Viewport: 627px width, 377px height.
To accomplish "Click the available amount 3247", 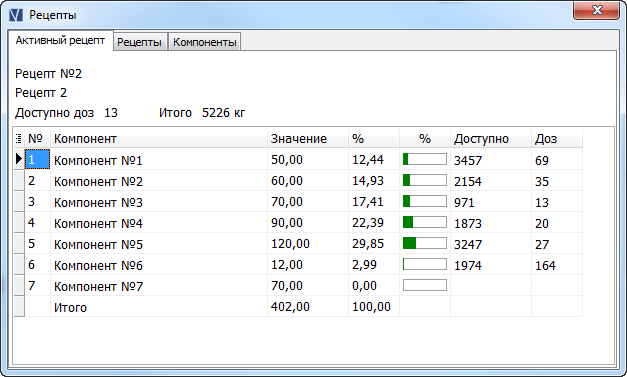I will pos(491,244).
